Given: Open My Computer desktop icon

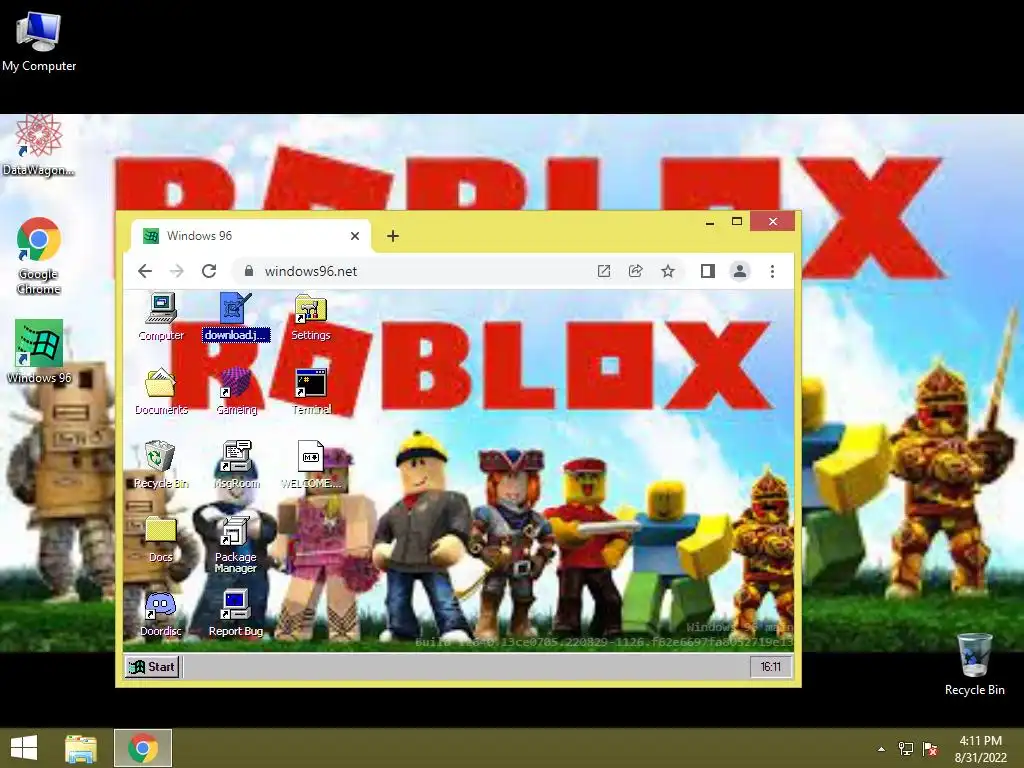Looking at the screenshot, I should click(39, 40).
